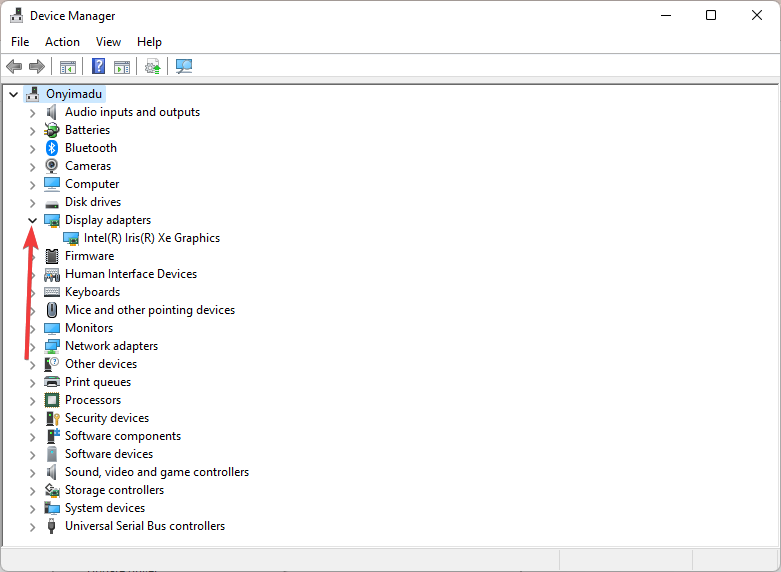Click the Device Manager title bar icon
The width and height of the screenshot is (781, 572).
coord(16,15)
